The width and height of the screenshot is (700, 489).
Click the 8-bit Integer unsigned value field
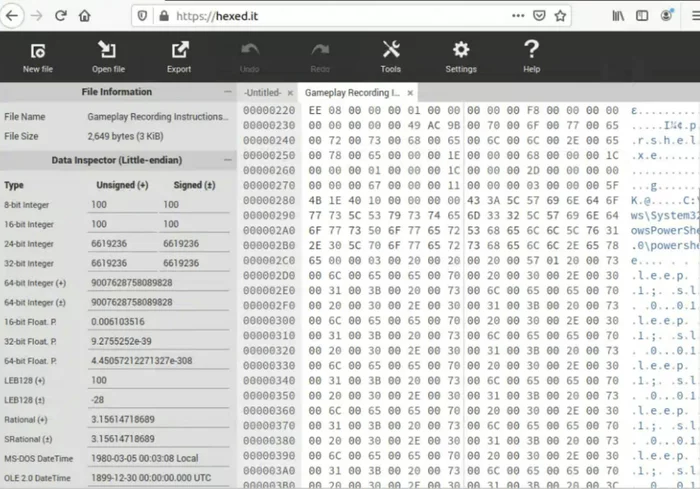122,205
